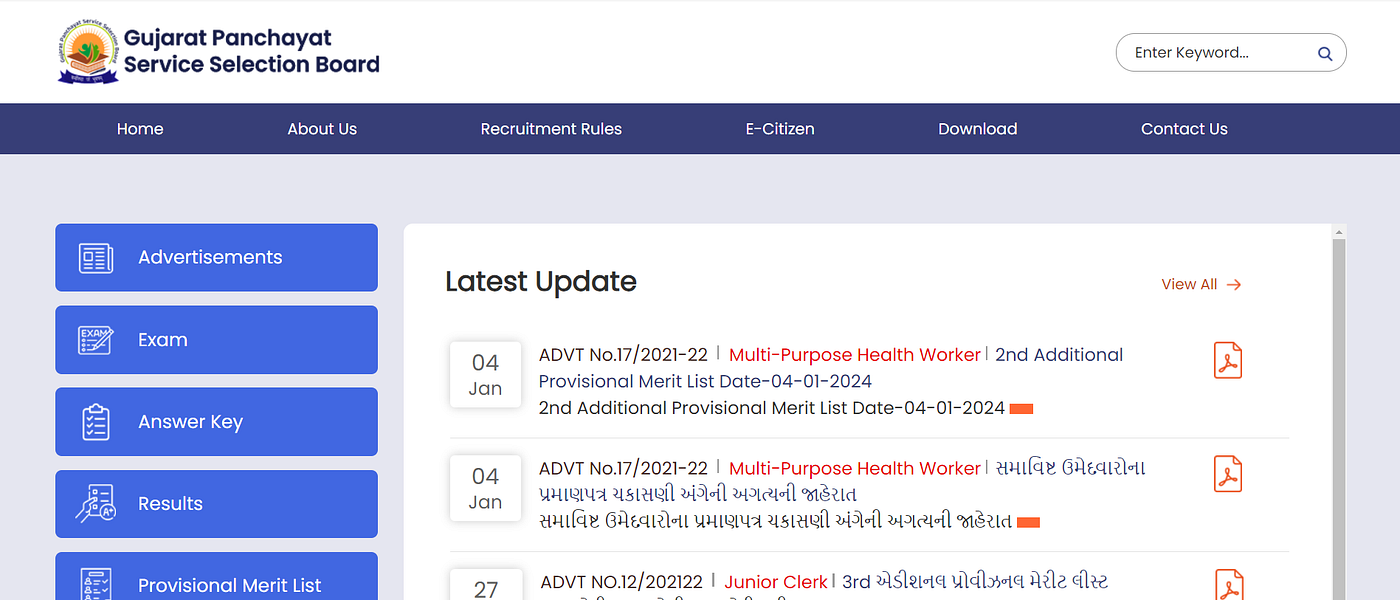Viewport: 1400px width, 600px height.
Task: Click the first ADVT No.17/2021-22 text
Action: pos(623,355)
